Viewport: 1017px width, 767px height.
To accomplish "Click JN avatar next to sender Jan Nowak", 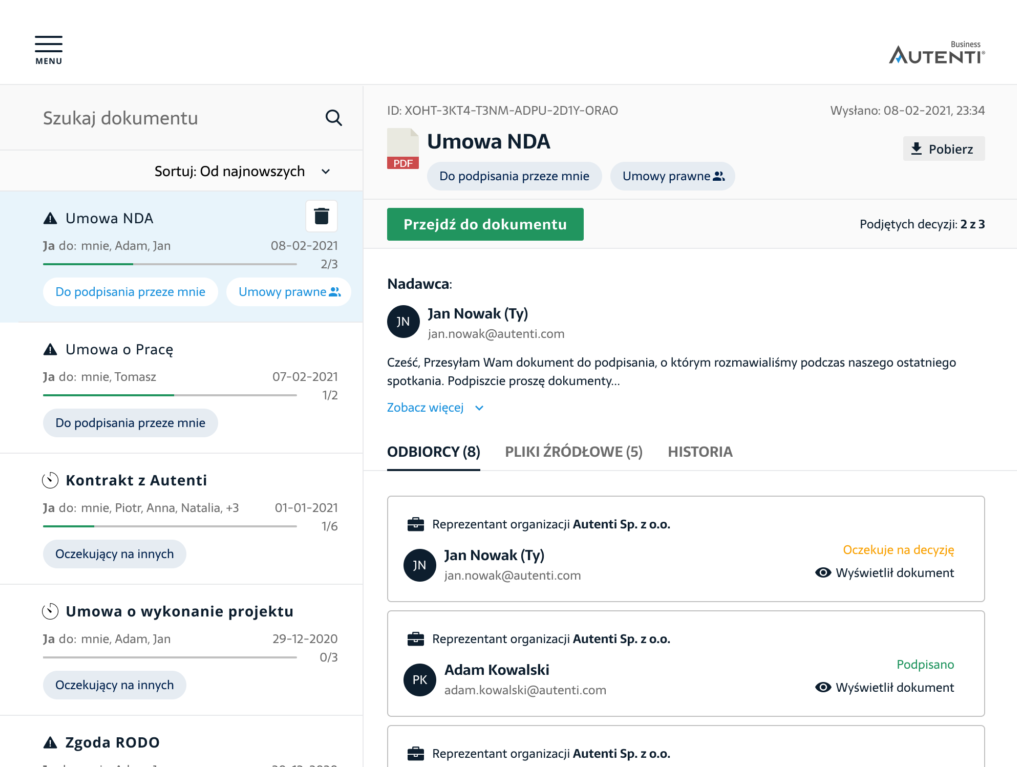I will pos(403,322).
